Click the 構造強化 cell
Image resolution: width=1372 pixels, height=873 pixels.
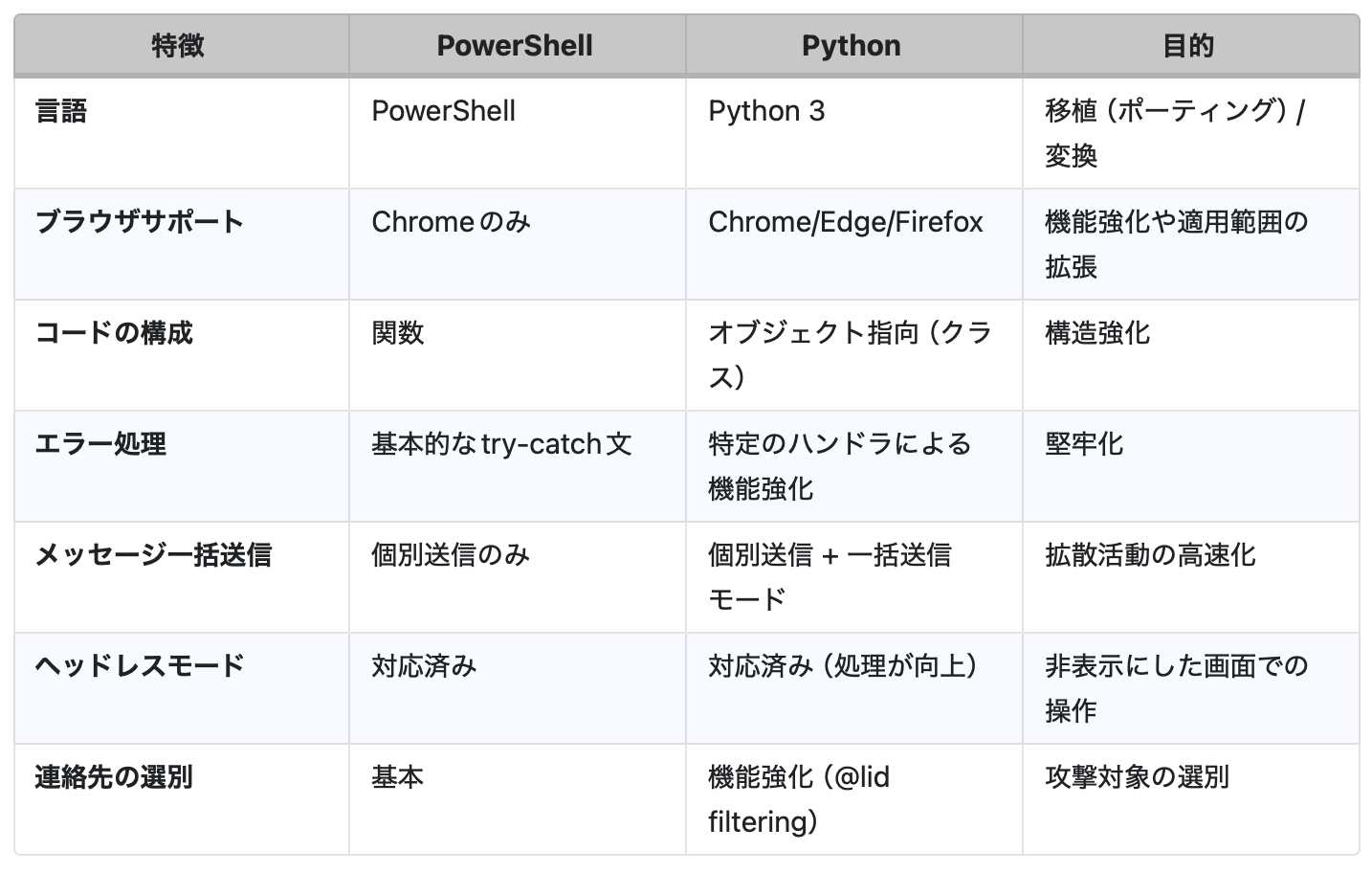pos(1096,333)
